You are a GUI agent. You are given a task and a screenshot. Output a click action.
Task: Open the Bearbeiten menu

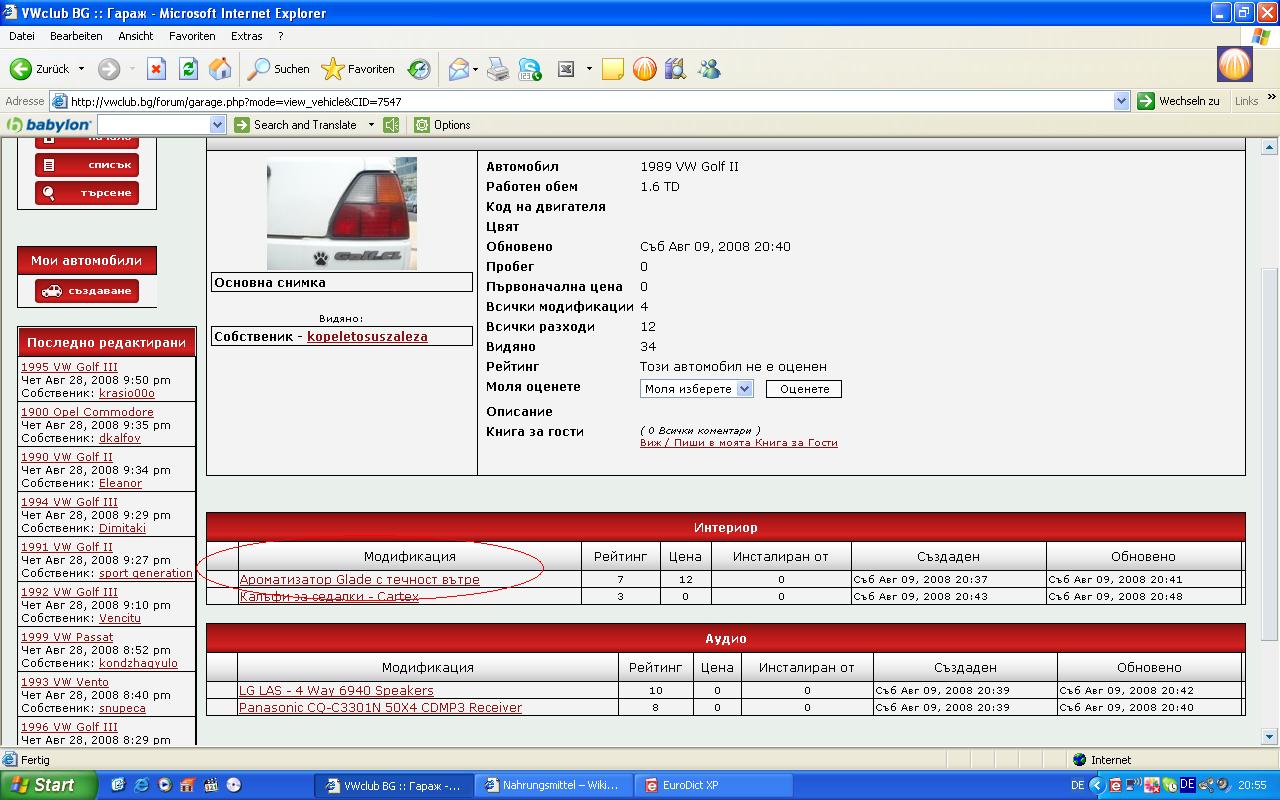tap(76, 36)
